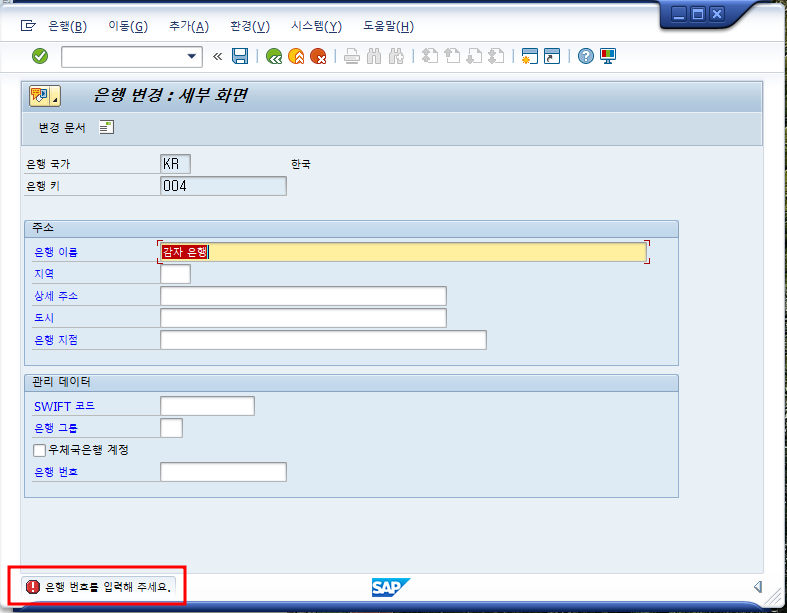Click the yellow Exit icon
The width and height of the screenshot is (787, 613).
(x=296, y=56)
